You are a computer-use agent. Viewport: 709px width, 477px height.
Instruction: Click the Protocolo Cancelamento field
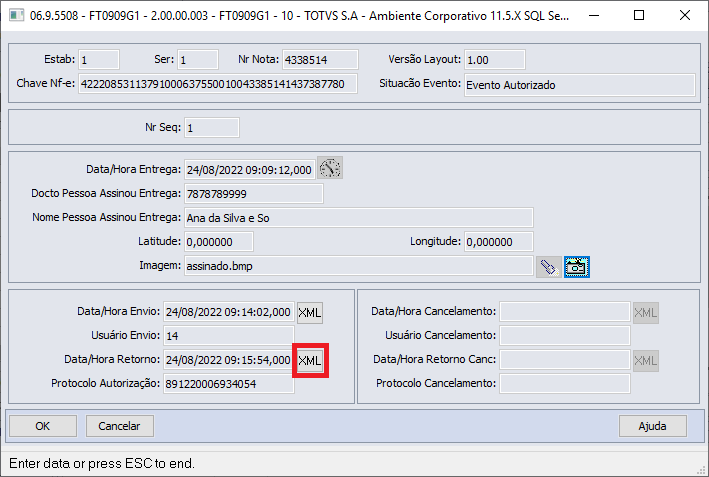point(565,383)
